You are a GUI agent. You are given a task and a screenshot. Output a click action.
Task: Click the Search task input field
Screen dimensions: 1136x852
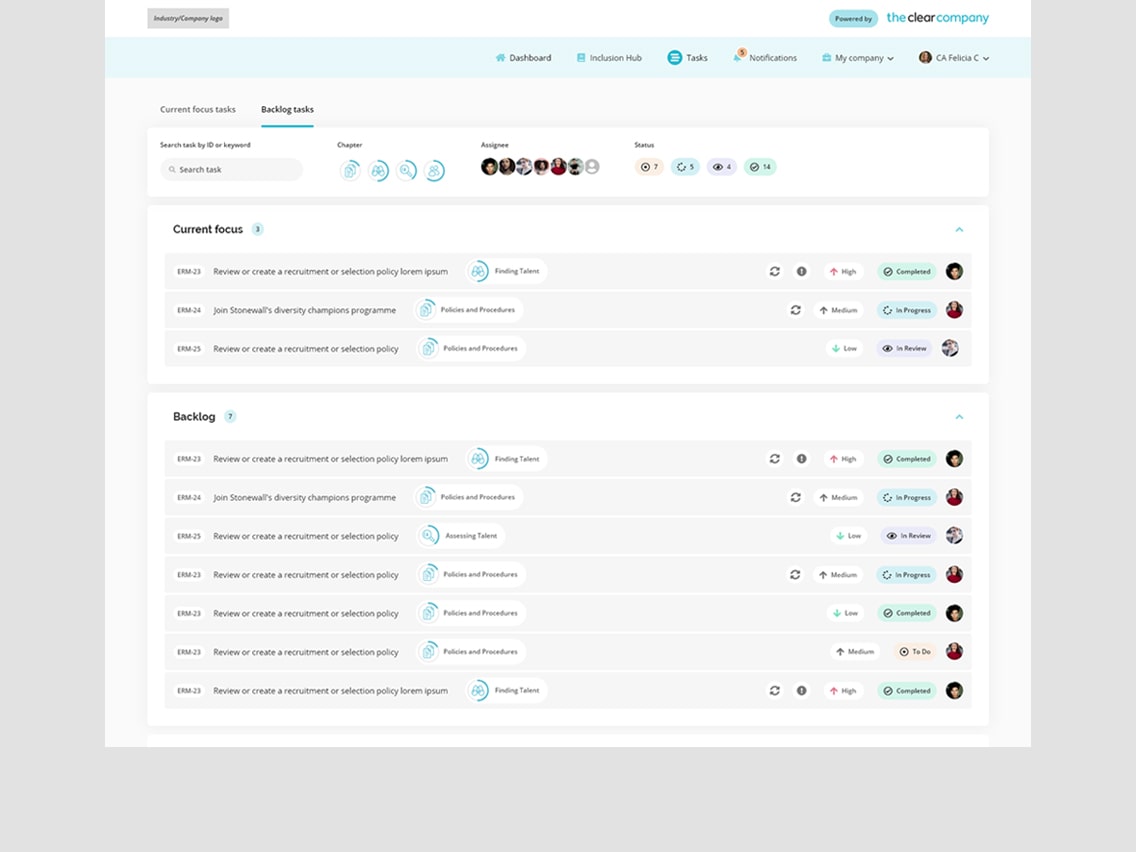click(232, 170)
